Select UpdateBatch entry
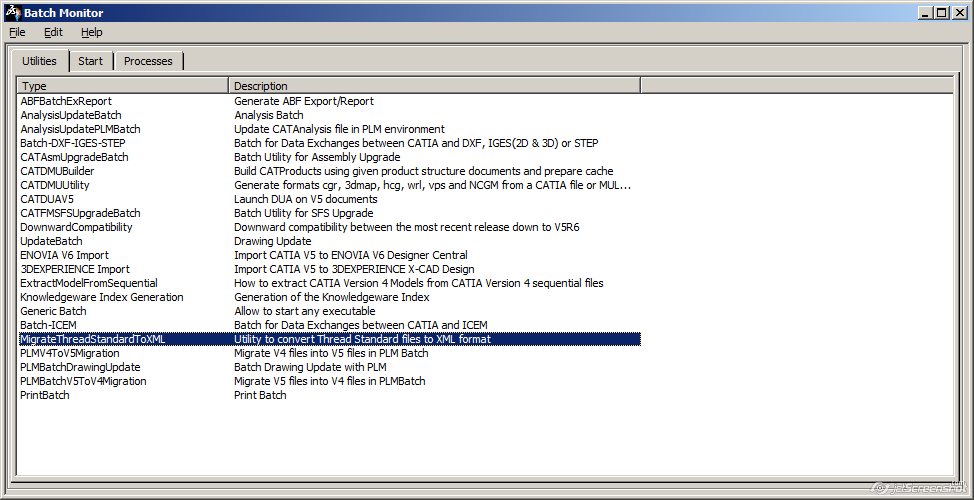The height and width of the screenshot is (500, 974). tap(51, 241)
